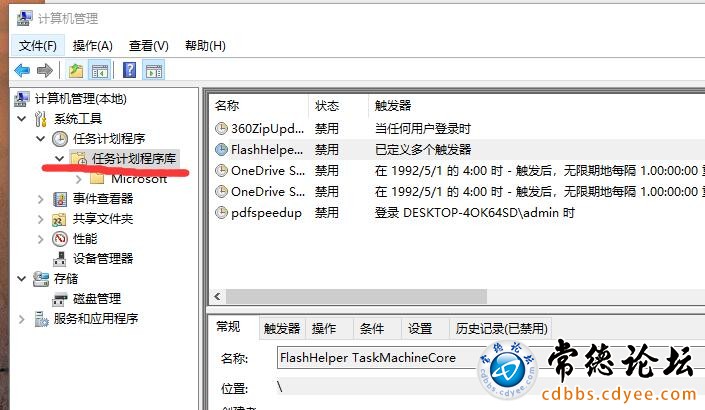This screenshot has width=705, height=410.
Task: Select the first OneDrive S... task row
Action: click(457, 170)
